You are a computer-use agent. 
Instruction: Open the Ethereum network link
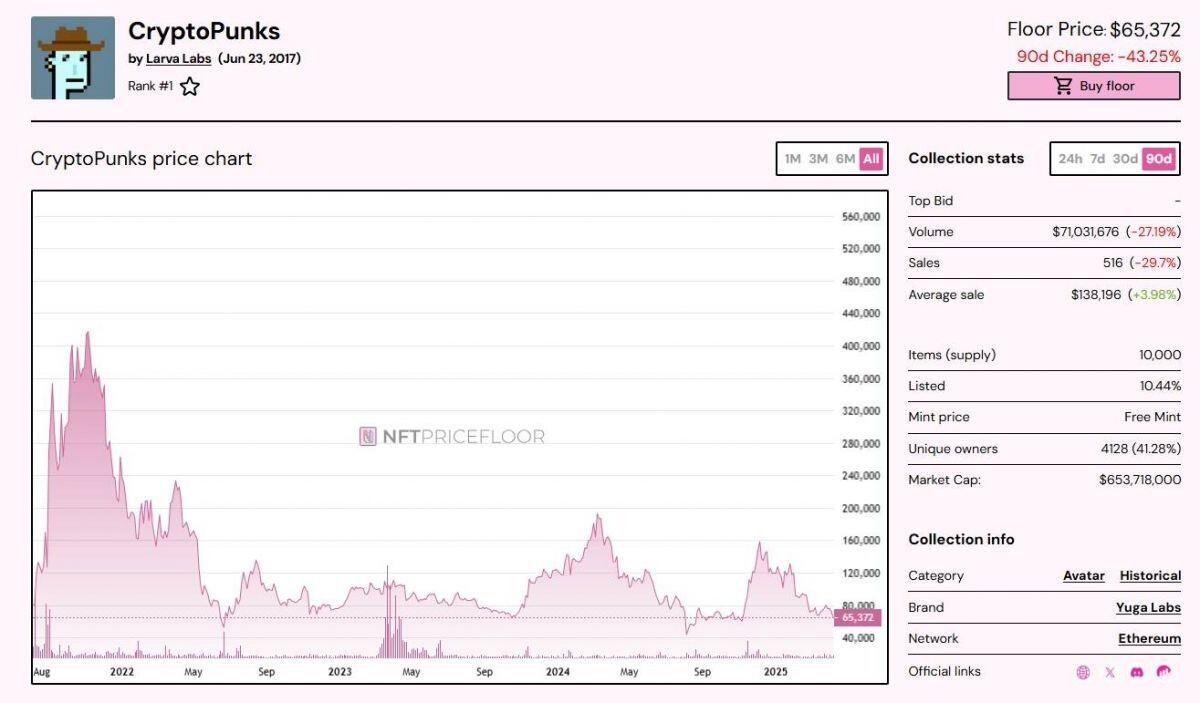click(1149, 639)
